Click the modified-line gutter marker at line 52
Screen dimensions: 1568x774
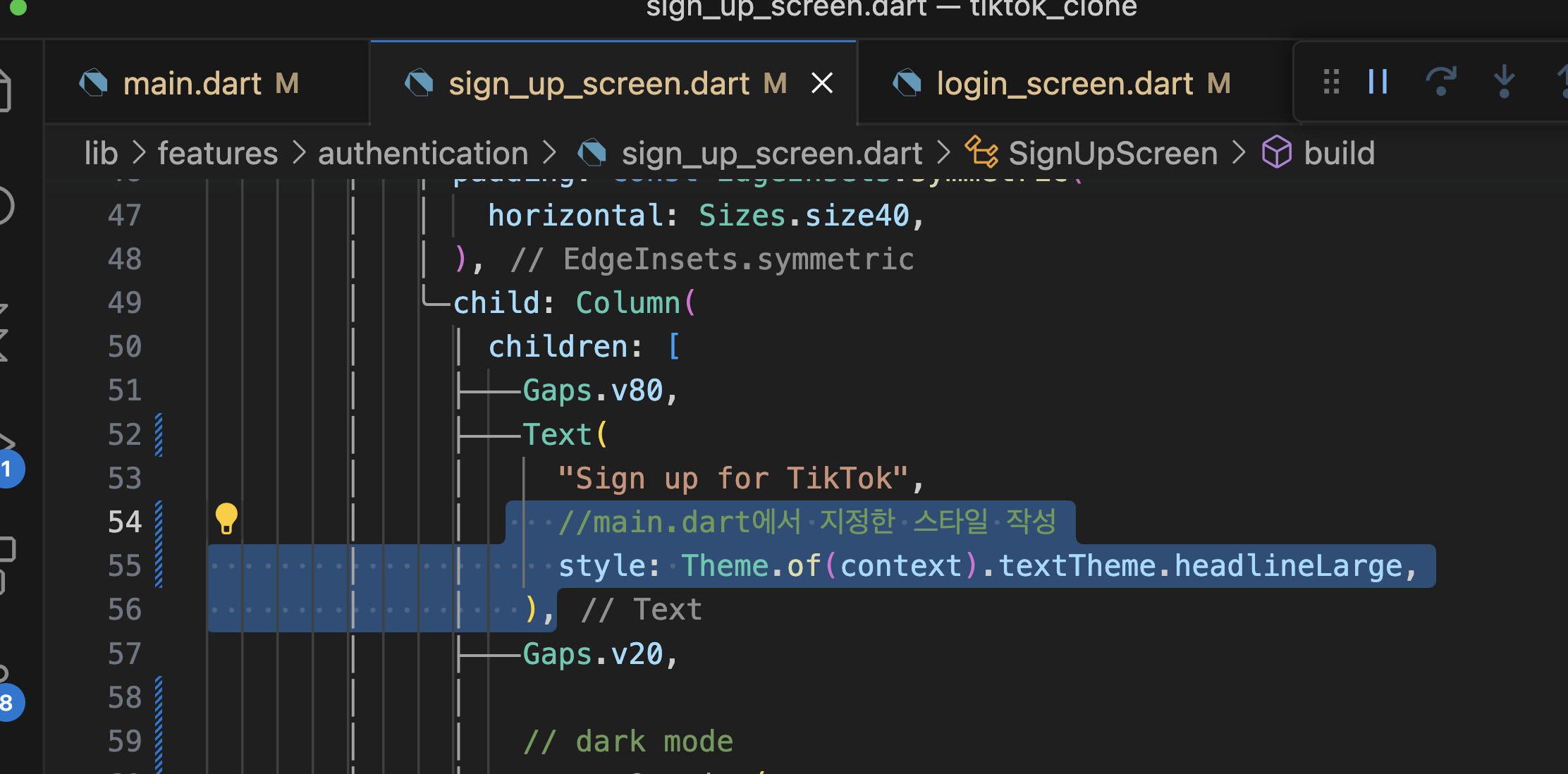(159, 434)
